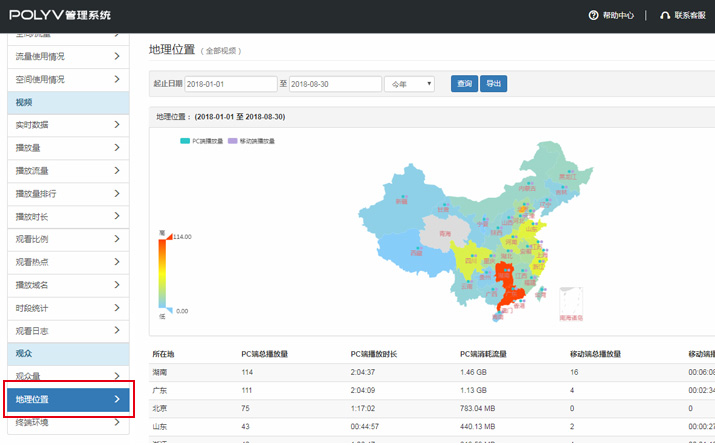Click the arrow icon beside 时段统计
The height and width of the screenshot is (445, 715).
coord(117,308)
